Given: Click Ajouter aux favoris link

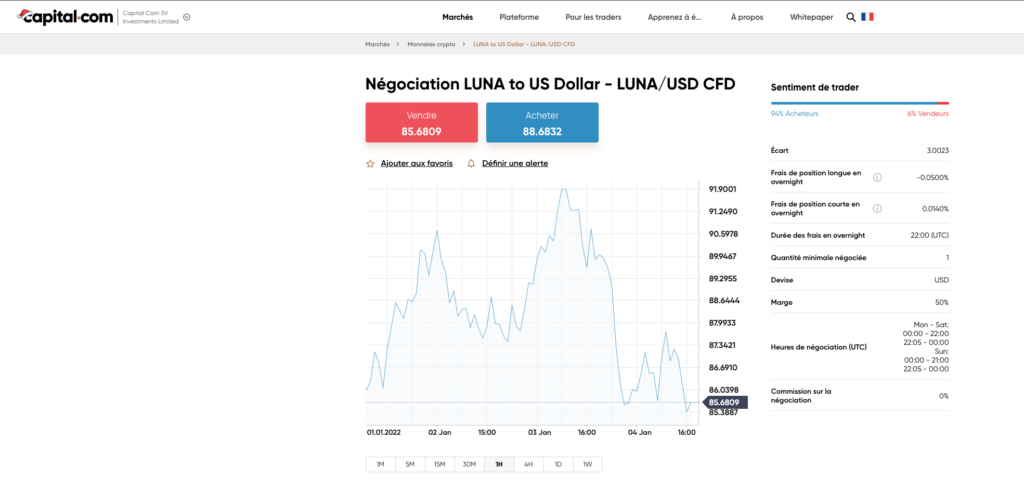Looking at the screenshot, I should coord(417,164).
